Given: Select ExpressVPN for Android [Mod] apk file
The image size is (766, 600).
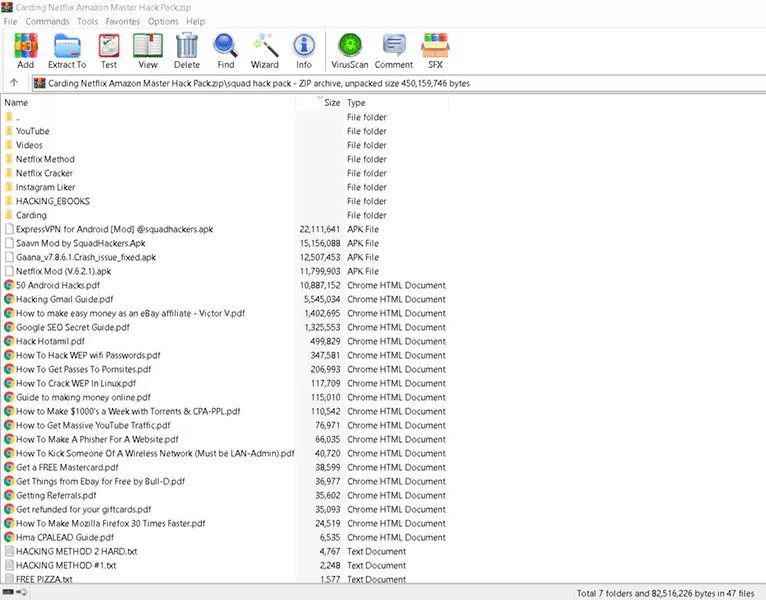Looking at the screenshot, I should point(114,229).
